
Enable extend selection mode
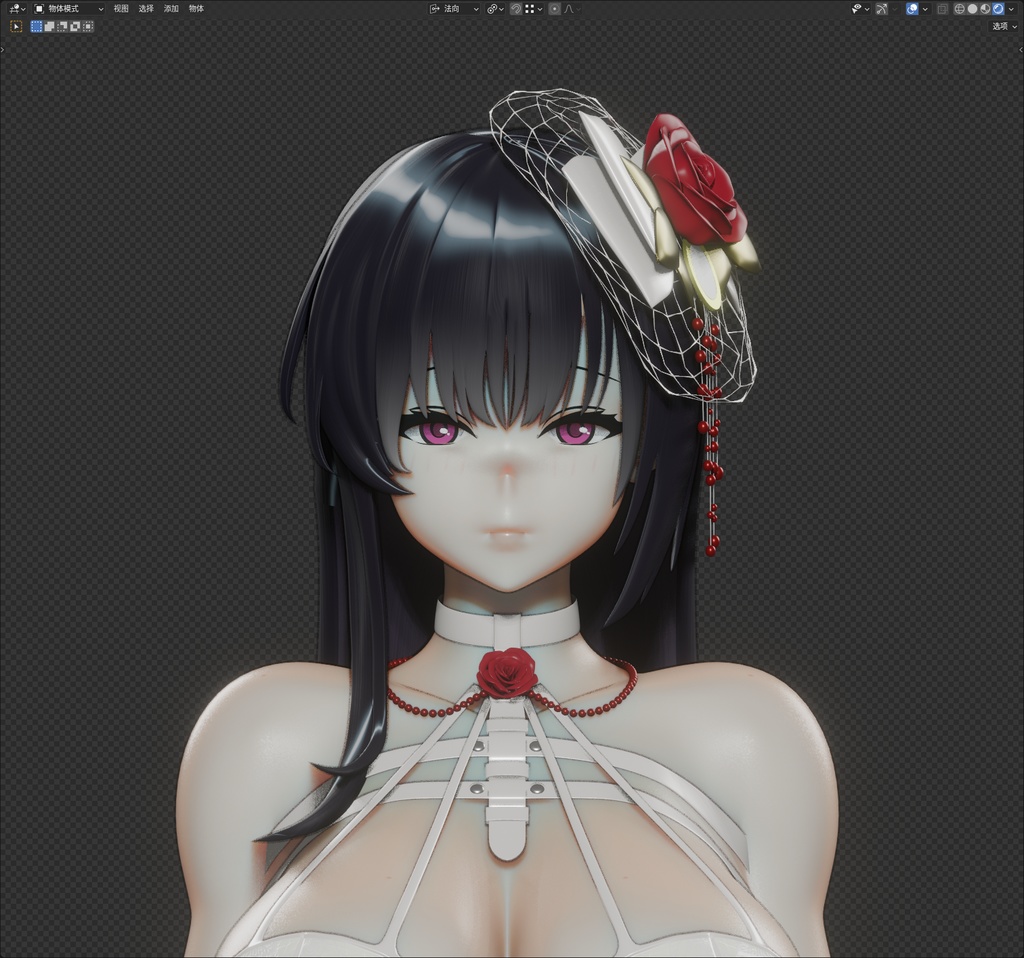point(48,25)
